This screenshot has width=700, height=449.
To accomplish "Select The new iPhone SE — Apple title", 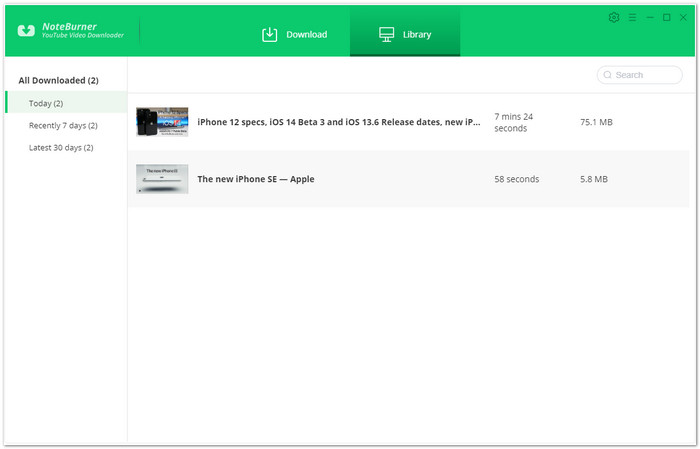I will click(256, 179).
